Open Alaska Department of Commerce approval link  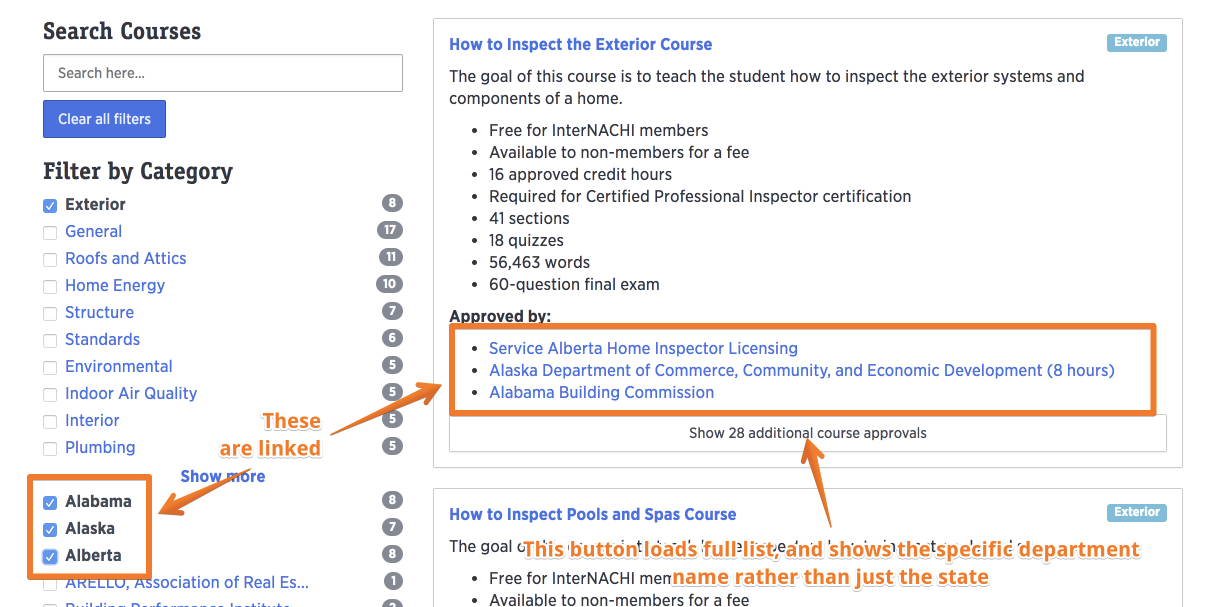coord(801,370)
